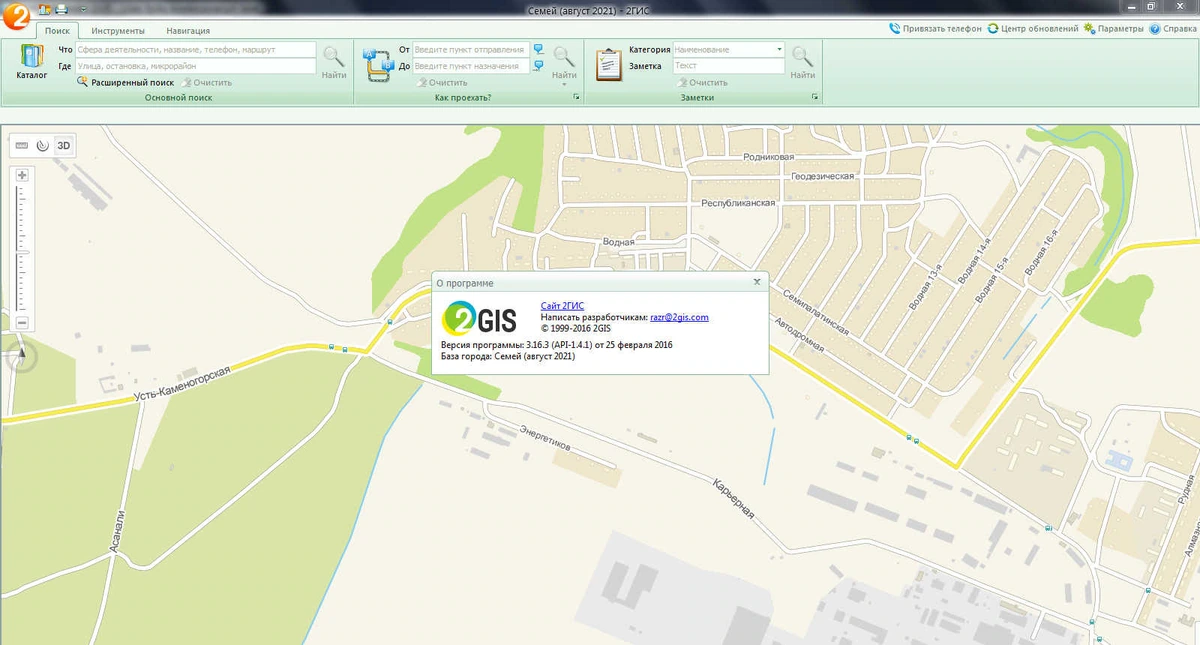Image resolution: width=1200 pixels, height=645 pixels.
Task: Click the Найти magnifier in the Заметки group
Action: point(803,62)
